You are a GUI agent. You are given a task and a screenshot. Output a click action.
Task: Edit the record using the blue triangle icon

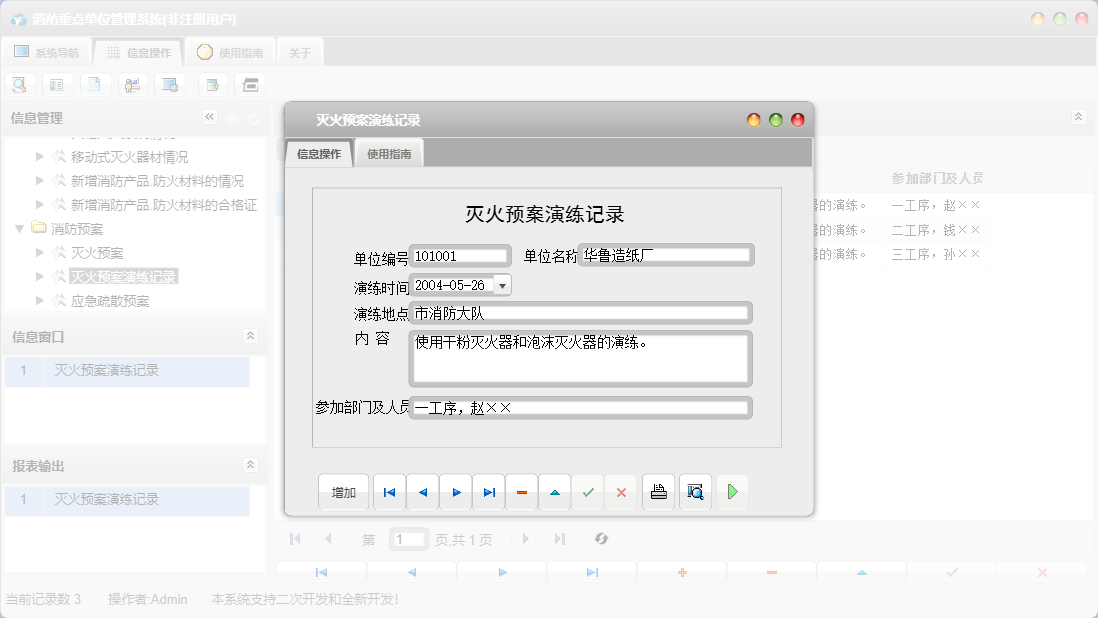tap(555, 492)
